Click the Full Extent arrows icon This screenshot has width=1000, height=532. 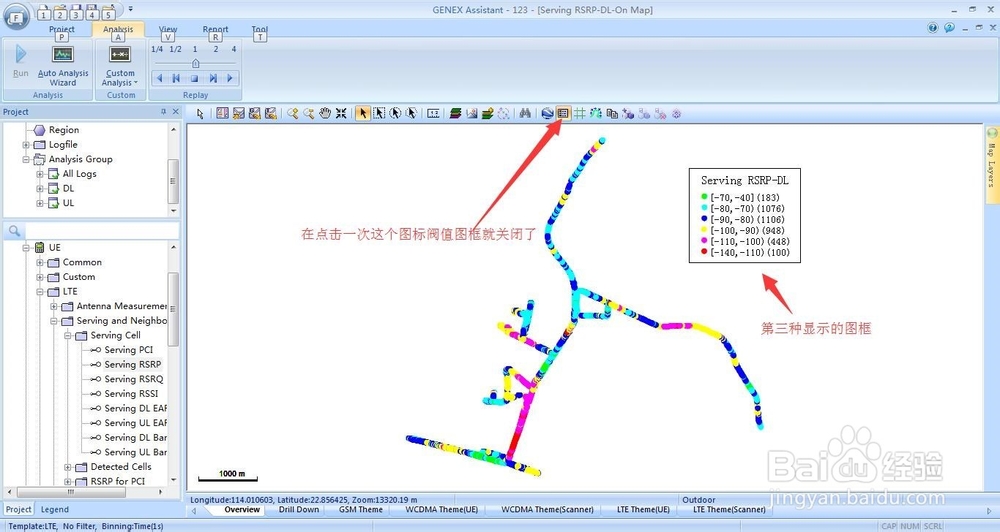point(341,114)
